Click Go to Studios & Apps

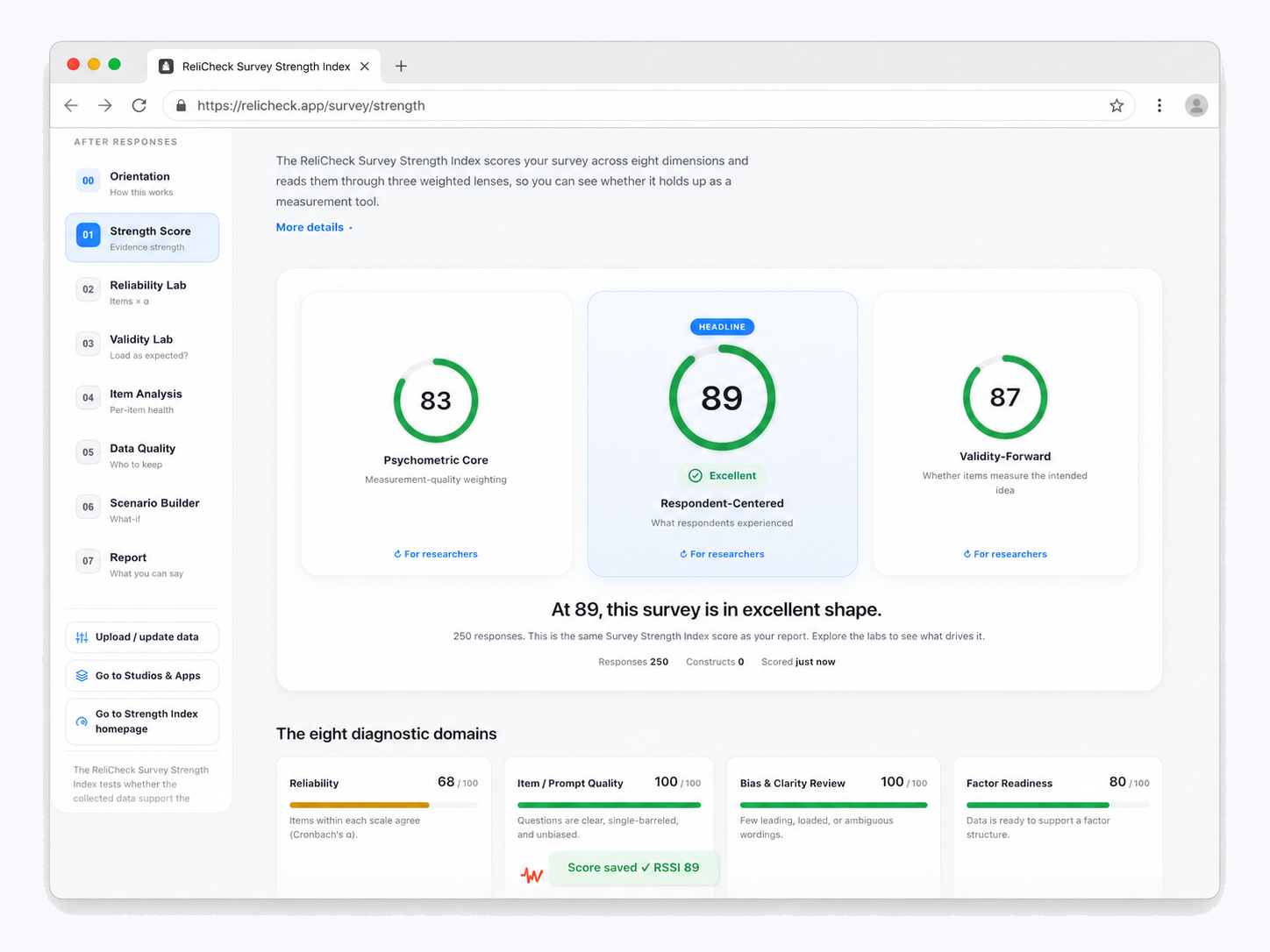click(142, 676)
